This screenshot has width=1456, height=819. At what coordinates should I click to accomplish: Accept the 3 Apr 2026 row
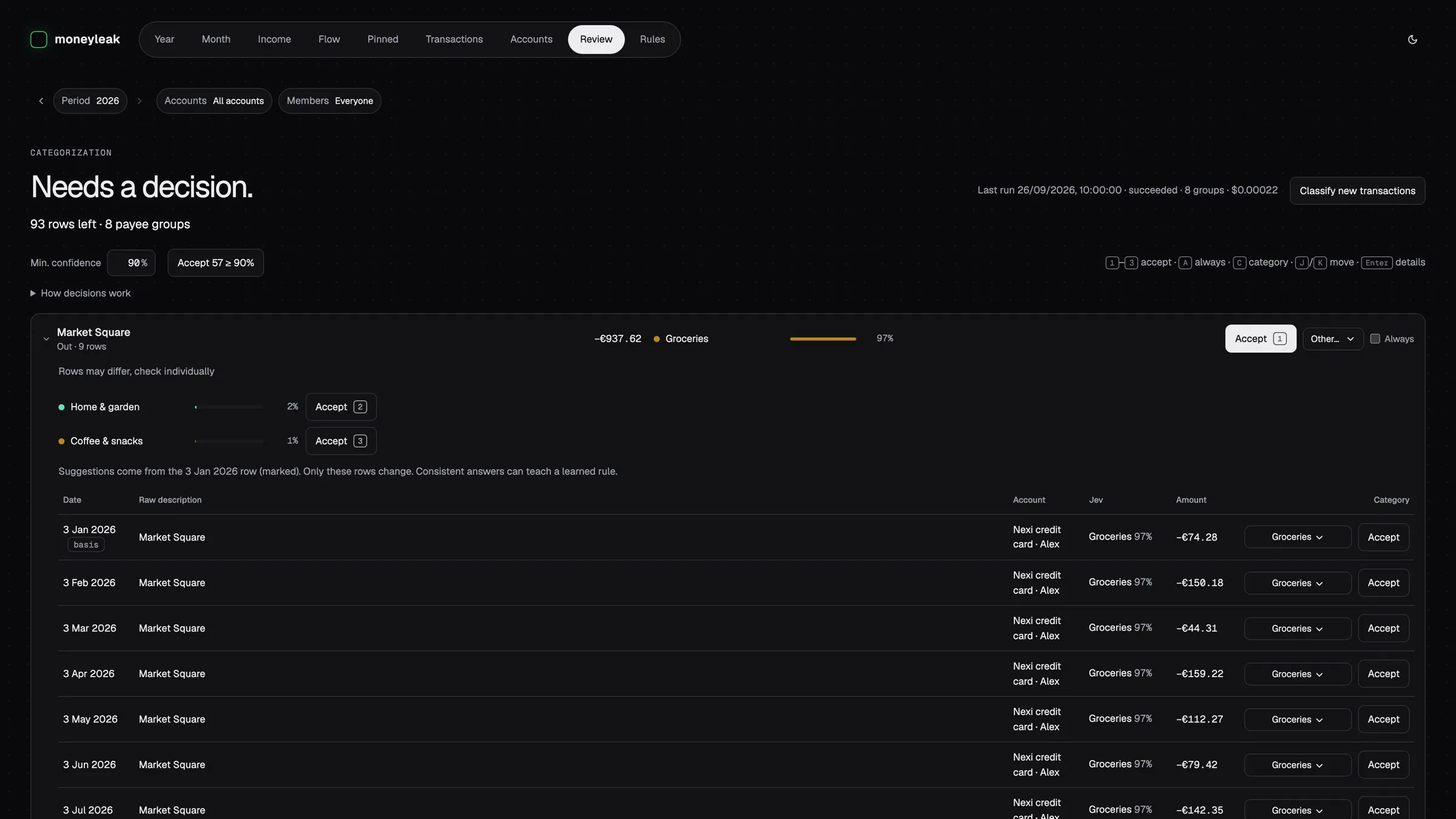coord(1384,674)
